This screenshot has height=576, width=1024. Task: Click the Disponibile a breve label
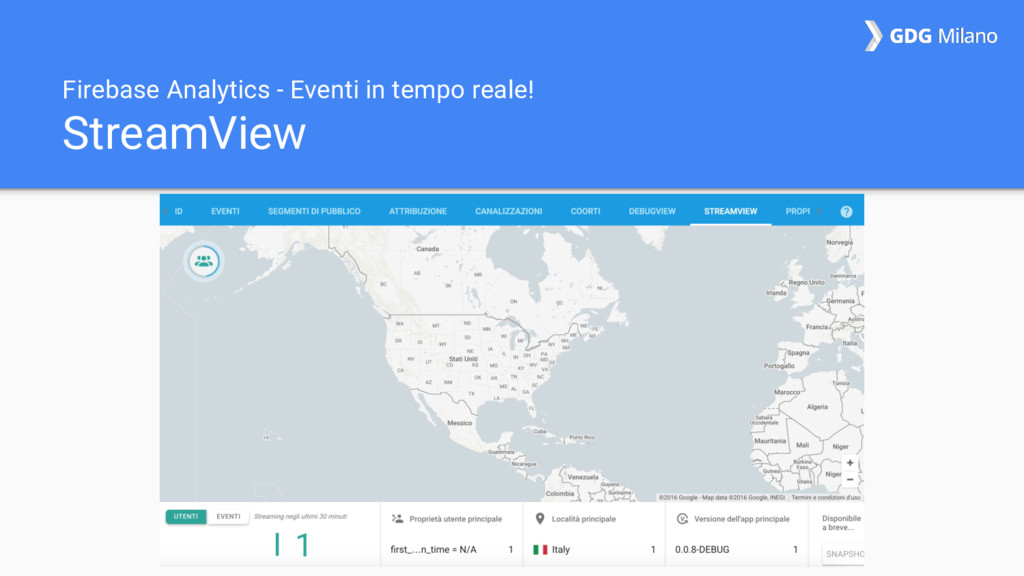841,523
